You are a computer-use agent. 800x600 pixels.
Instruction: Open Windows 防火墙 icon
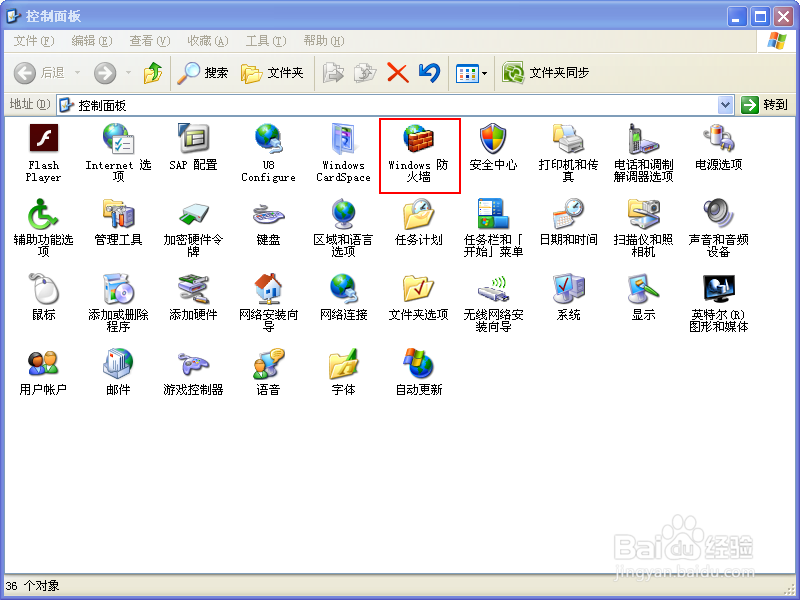click(418, 153)
